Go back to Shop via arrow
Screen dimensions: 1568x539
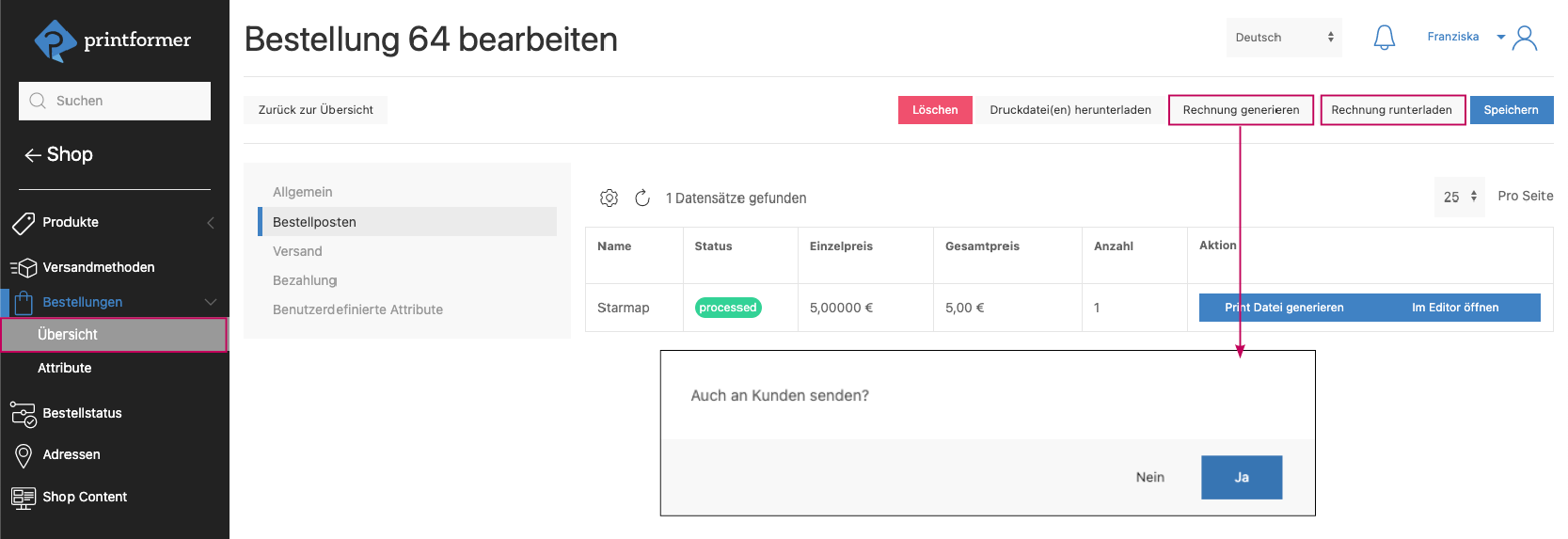pos(33,155)
